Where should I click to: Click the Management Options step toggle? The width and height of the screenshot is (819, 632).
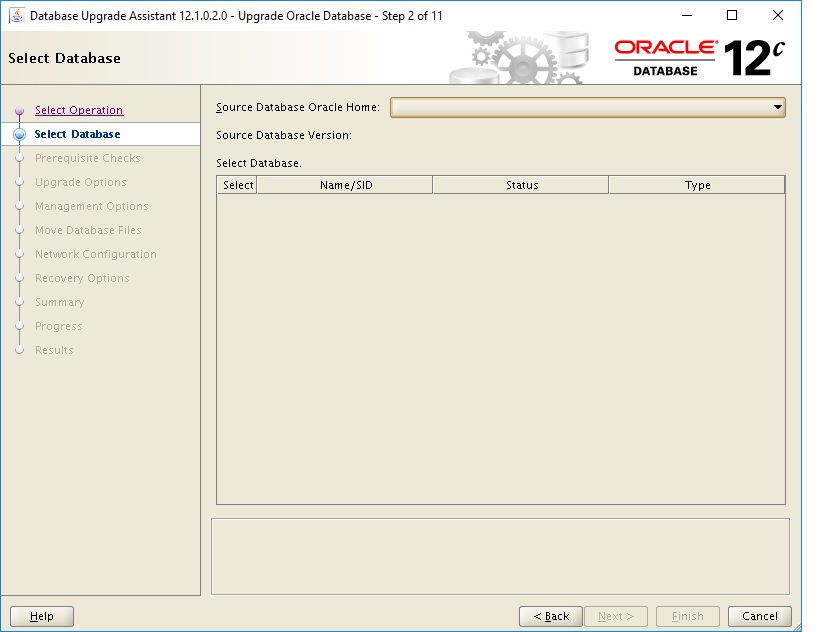pyautogui.click(x=20, y=206)
